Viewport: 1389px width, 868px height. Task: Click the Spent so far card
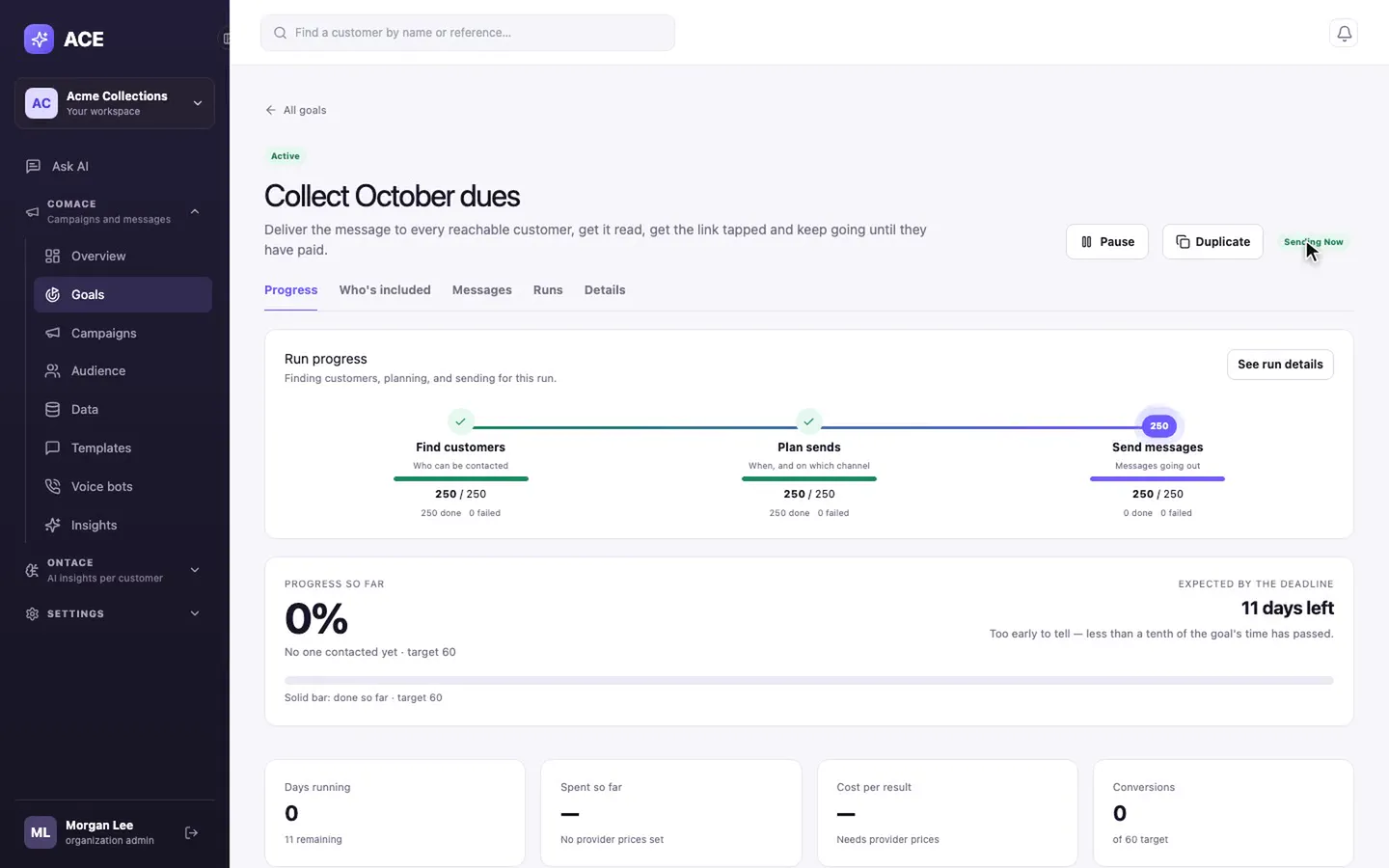pos(670,813)
